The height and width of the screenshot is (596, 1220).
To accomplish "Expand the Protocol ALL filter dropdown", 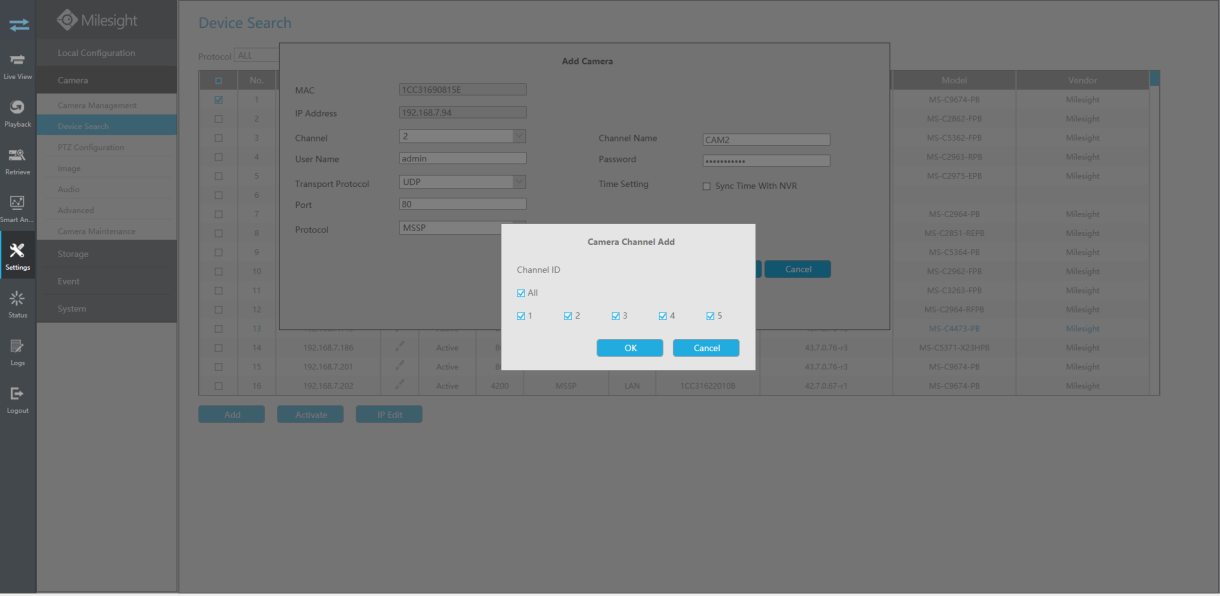I will (x=257, y=56).
